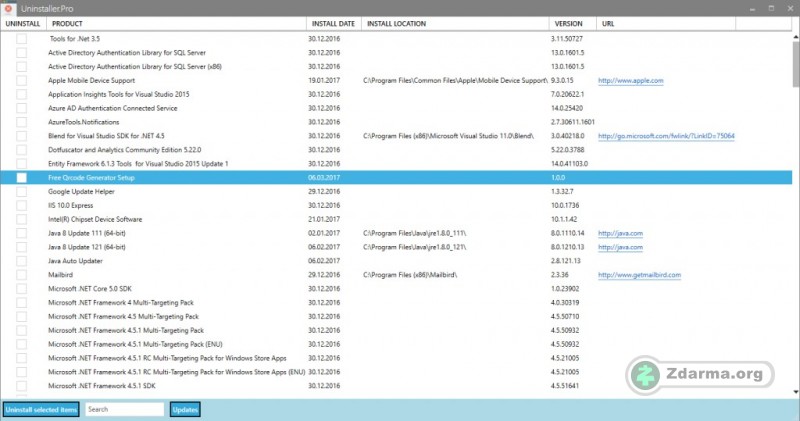
Task: Click the URL column header
Action: click(666, 23)
